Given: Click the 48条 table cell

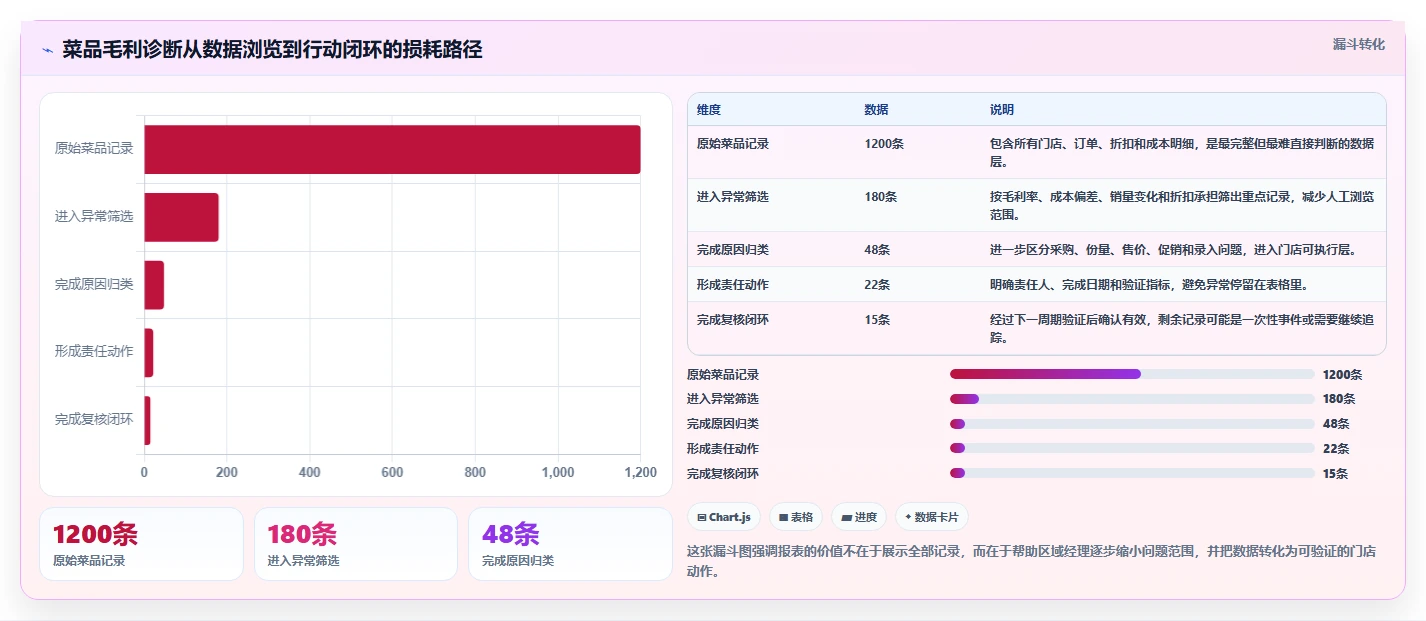Looking at the screenshot, I should pos(877,249).
